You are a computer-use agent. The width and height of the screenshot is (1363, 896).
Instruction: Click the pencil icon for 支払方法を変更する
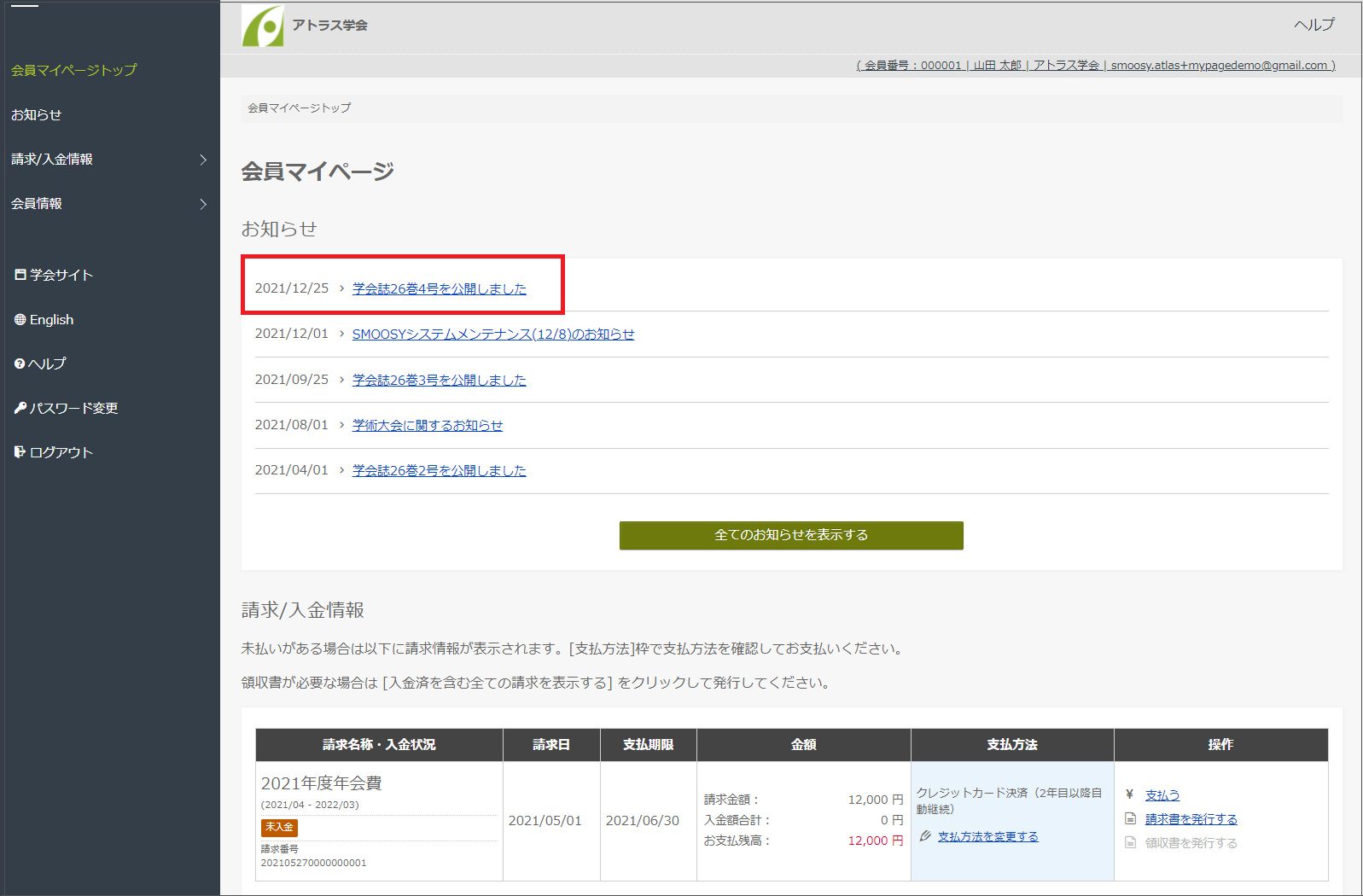coord(925,836)
